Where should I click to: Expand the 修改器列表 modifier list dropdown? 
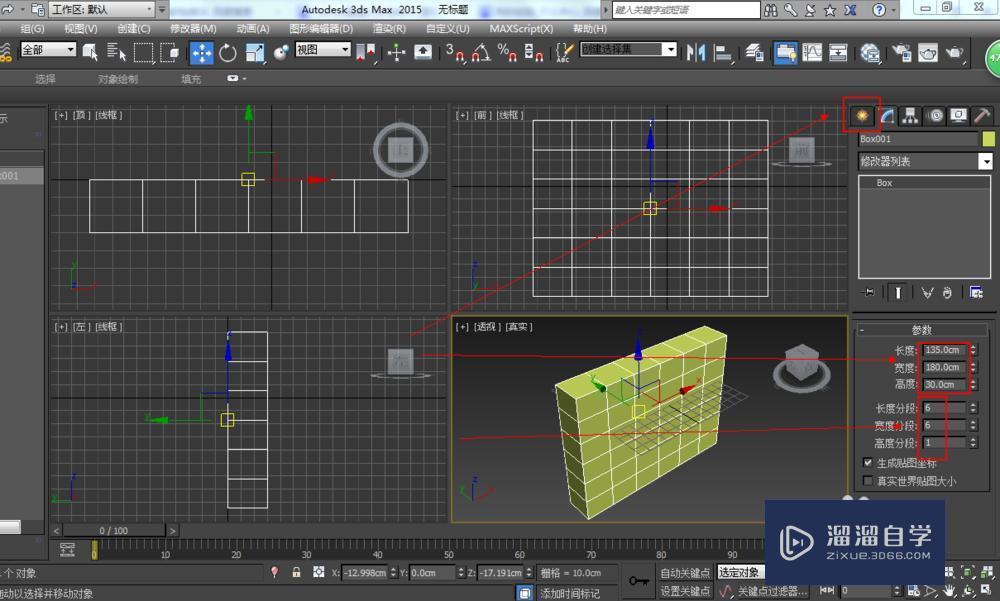coord(985,161)
